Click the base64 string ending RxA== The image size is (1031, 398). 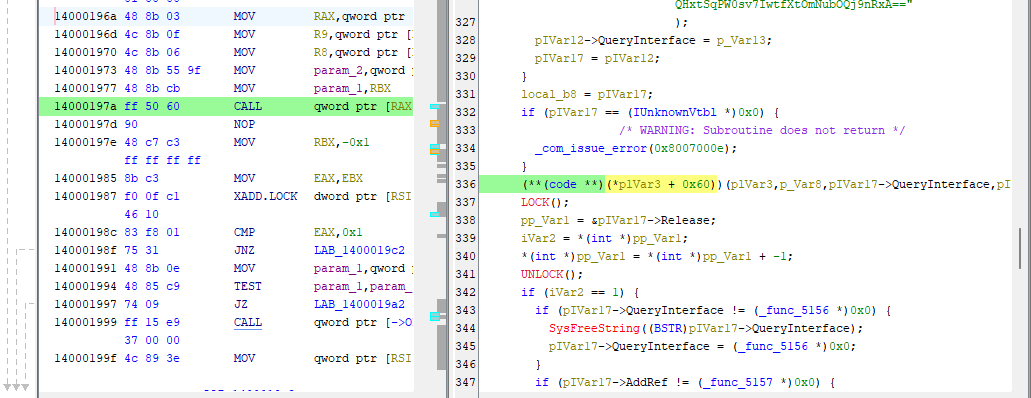click(x=793, y=5)
